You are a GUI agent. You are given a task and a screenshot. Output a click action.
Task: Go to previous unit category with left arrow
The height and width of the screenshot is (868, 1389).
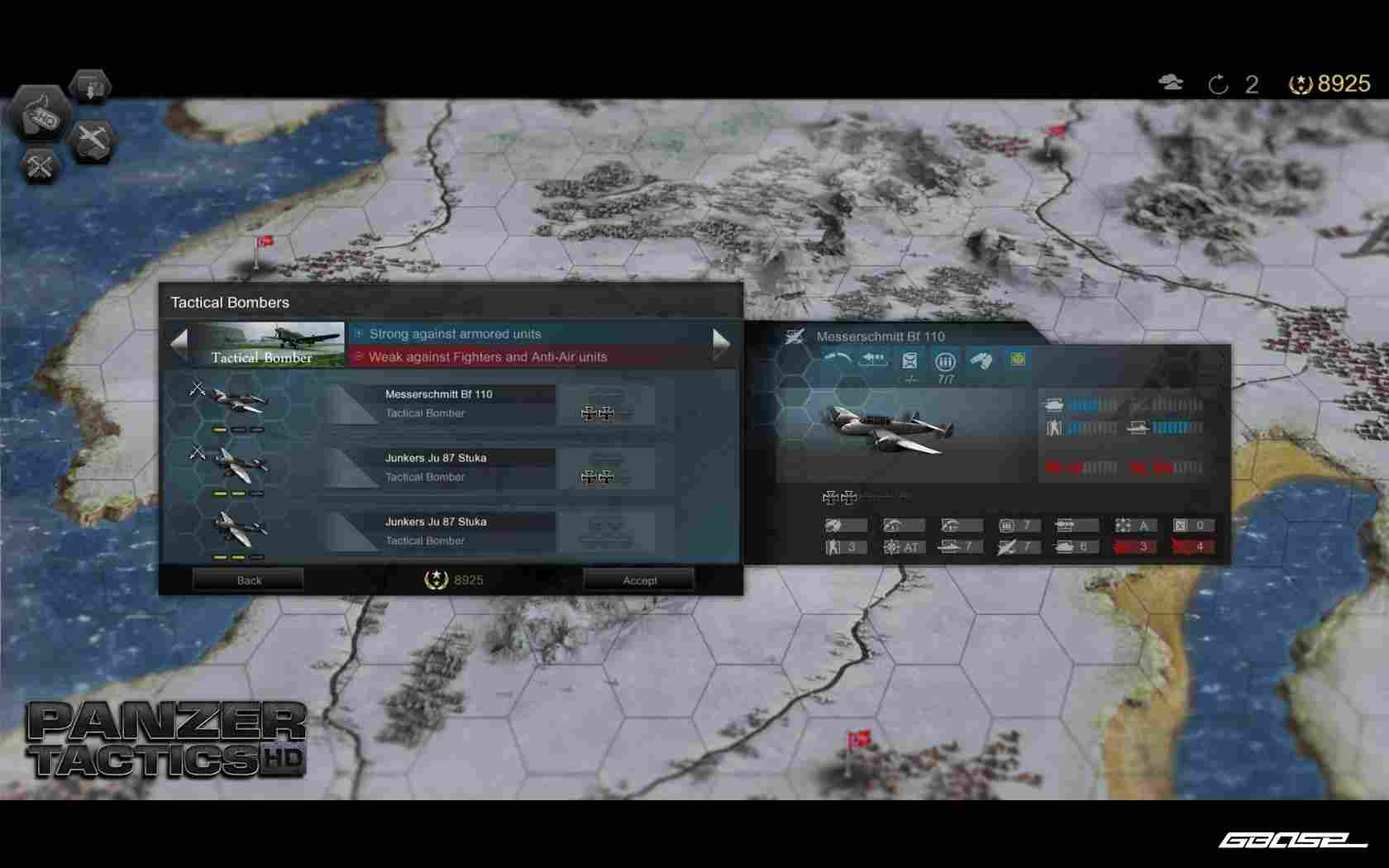click(x=179, y=344)
